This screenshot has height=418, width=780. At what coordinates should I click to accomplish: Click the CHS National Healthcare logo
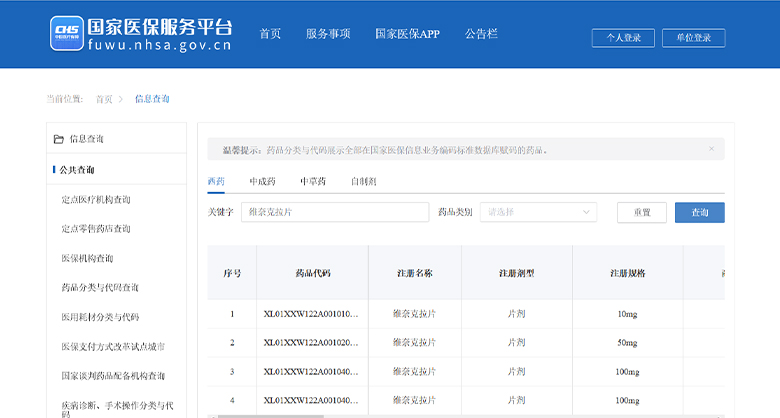pos(66,33)
